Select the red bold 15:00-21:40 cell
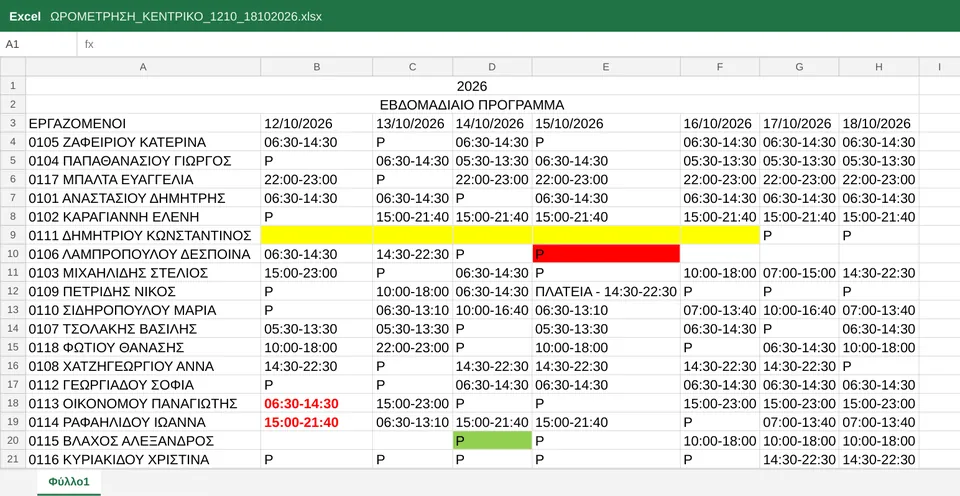Screen dimensions: 960x496 (x=317, y=423)
